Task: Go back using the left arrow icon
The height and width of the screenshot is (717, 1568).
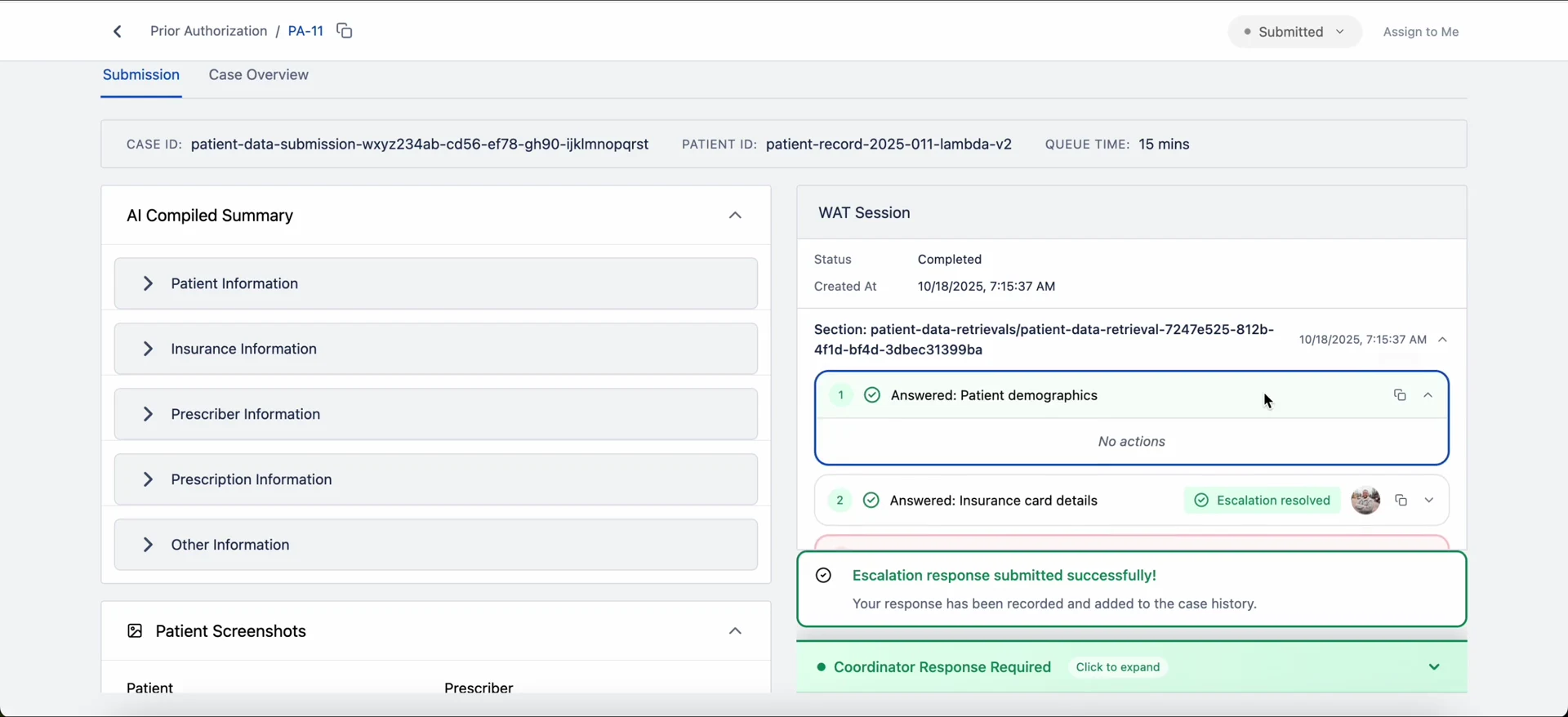Action: (x=118, y=32)
